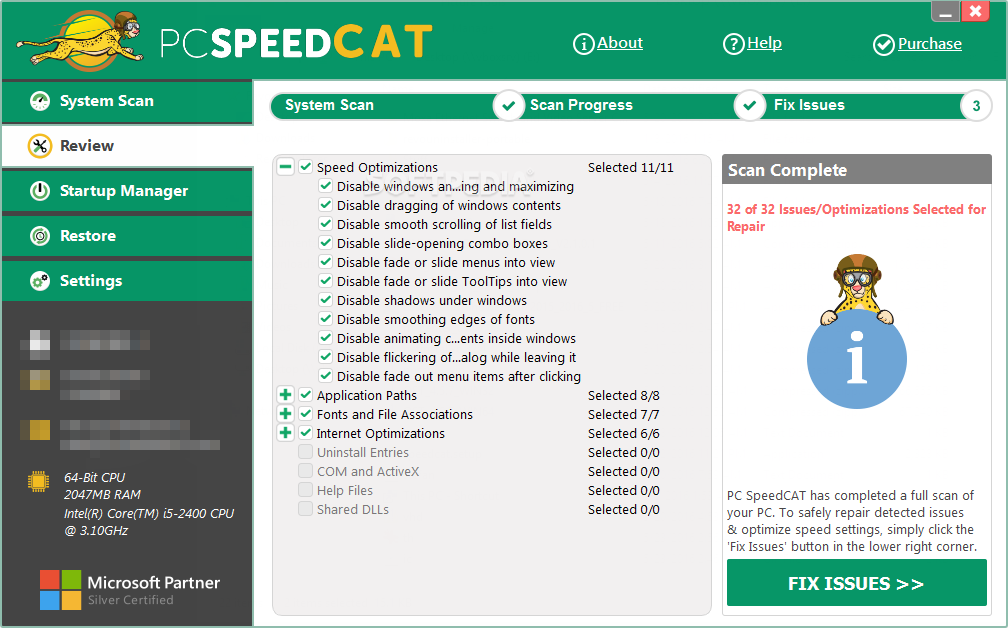The height and width of the screenshot is (628, 1008).
Task: Click the greyed Uninstall Entries checkbox
Action: 305,452
